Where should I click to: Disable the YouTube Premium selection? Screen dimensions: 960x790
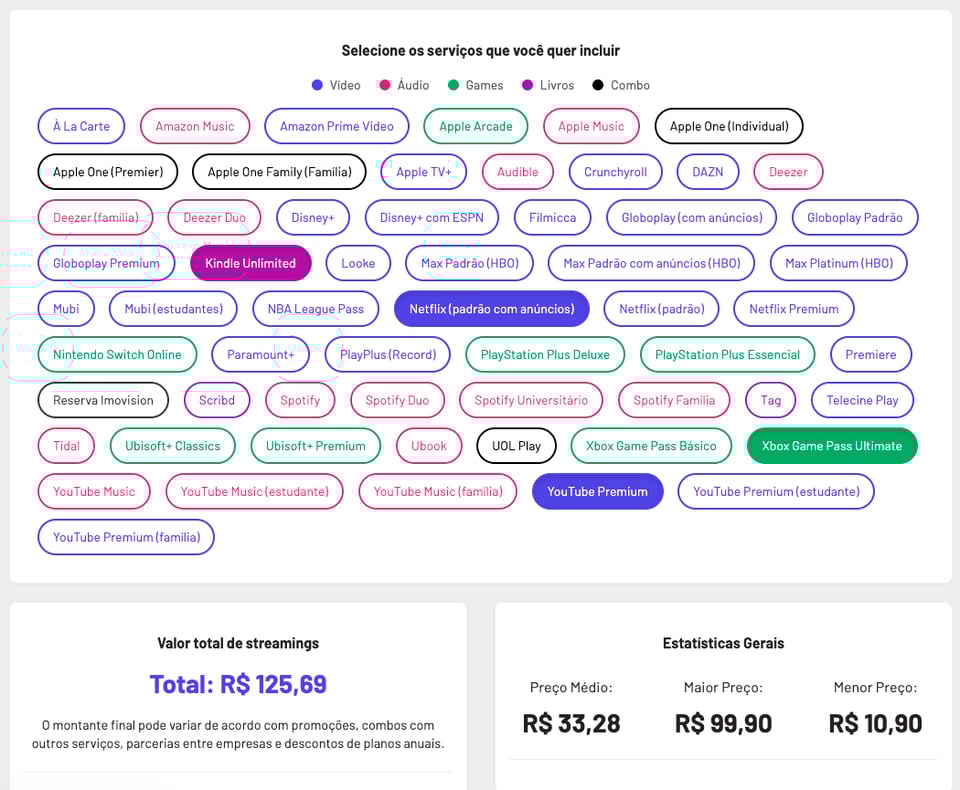(597, 492)
